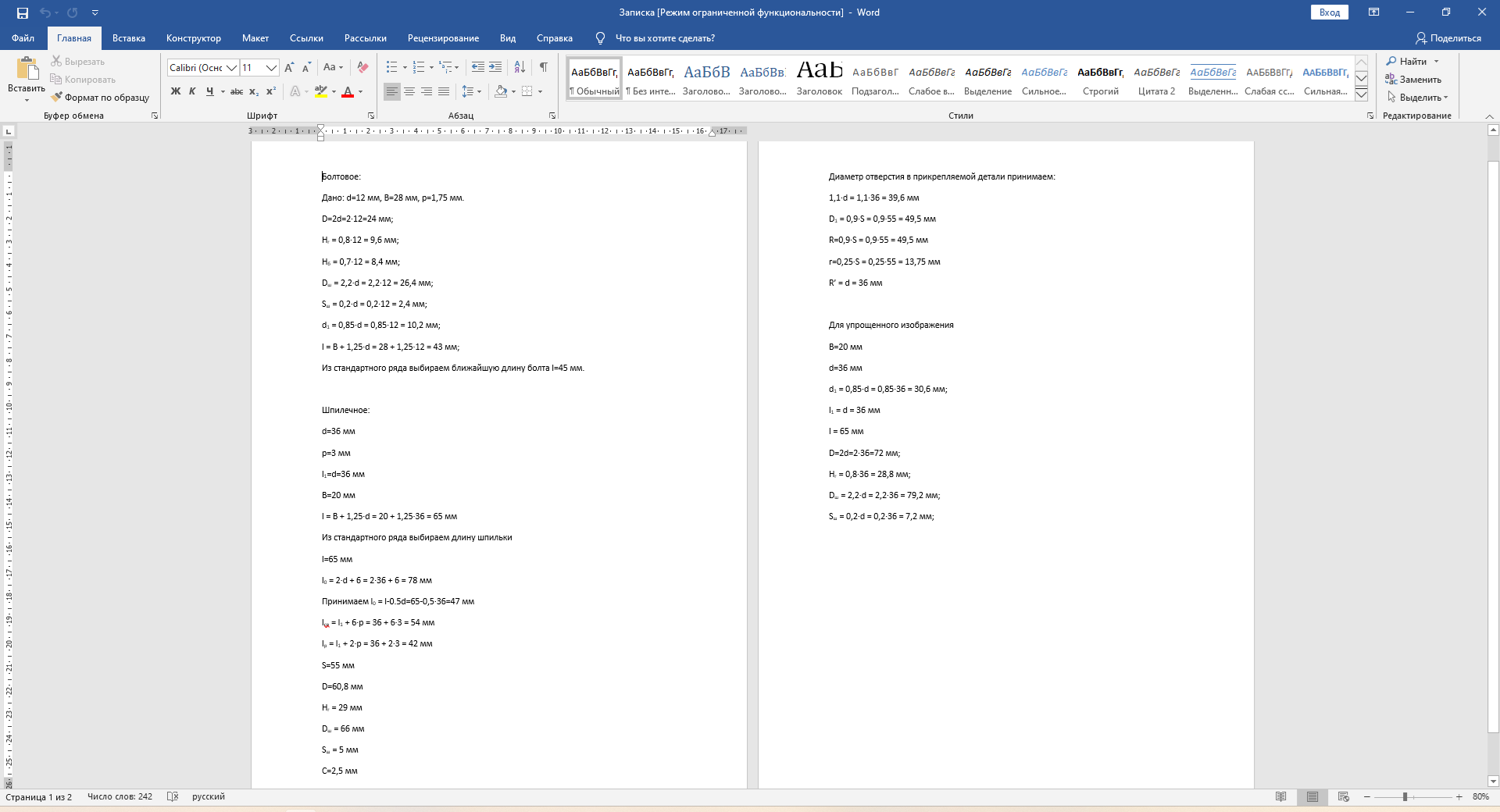Select the Format Painter brush icon
Image resolution: width=1500 pixels, height=812 pixels.
tap(56, 98)
